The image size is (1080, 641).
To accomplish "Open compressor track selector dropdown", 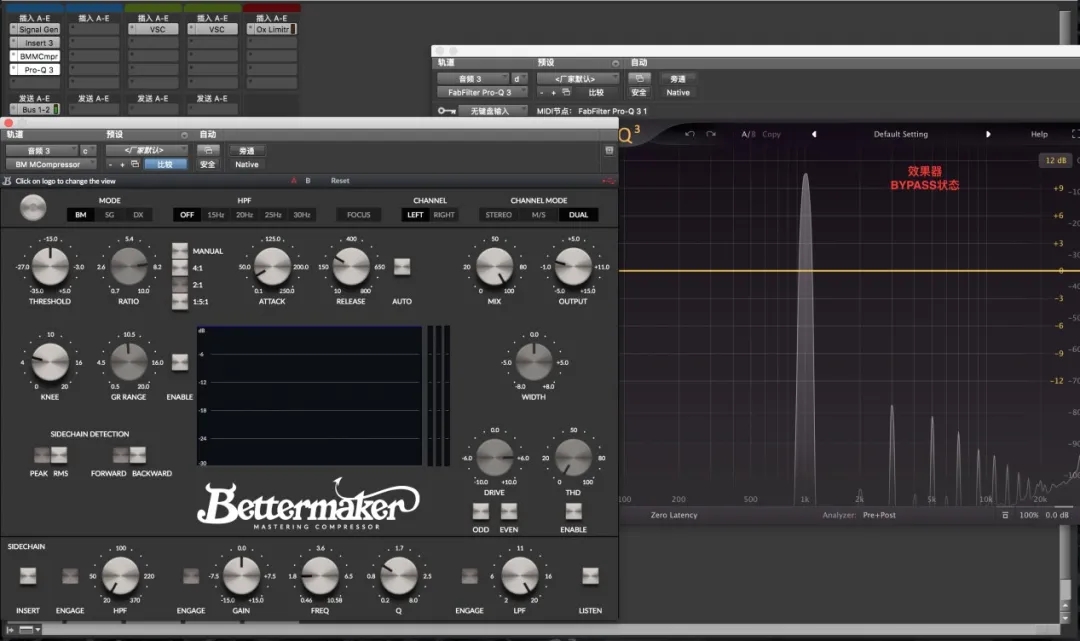I will point(42,150).
